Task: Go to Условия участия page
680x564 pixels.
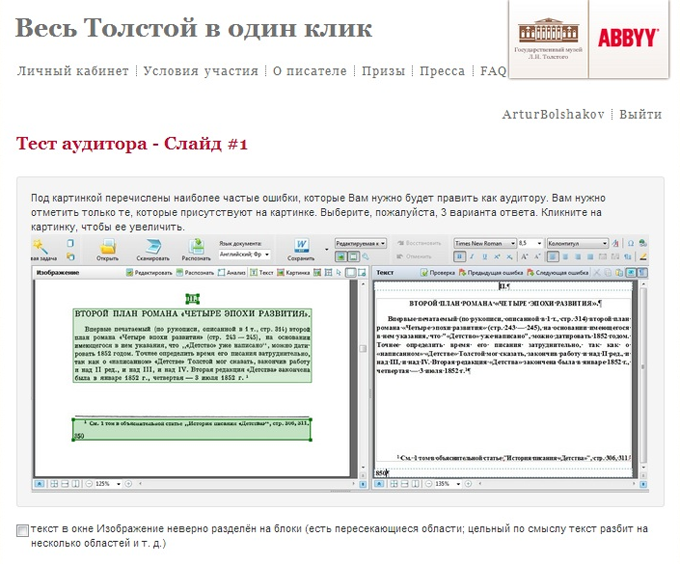Action: (203, 71)
